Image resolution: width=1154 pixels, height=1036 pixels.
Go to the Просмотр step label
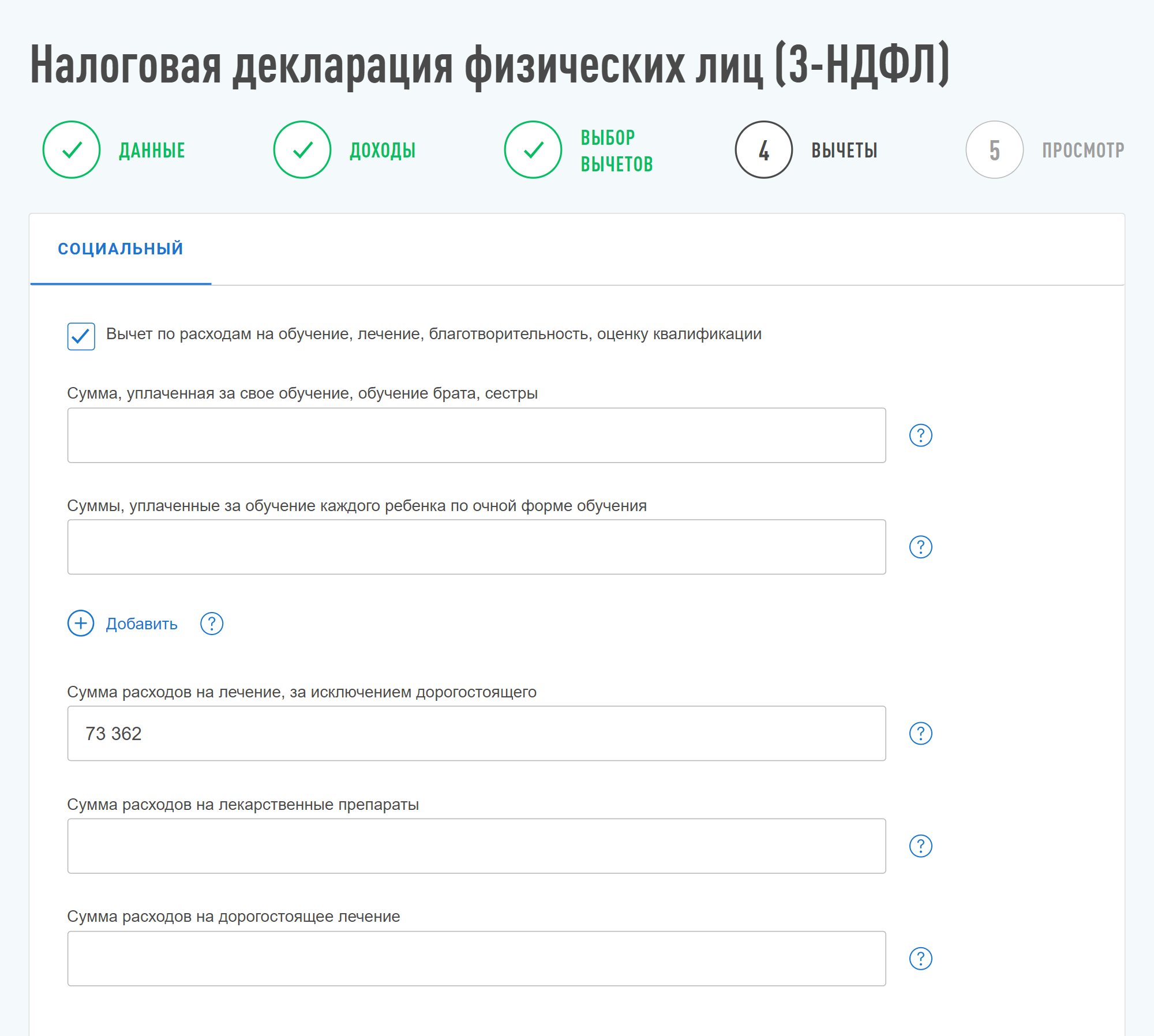tap(1083, 151)
